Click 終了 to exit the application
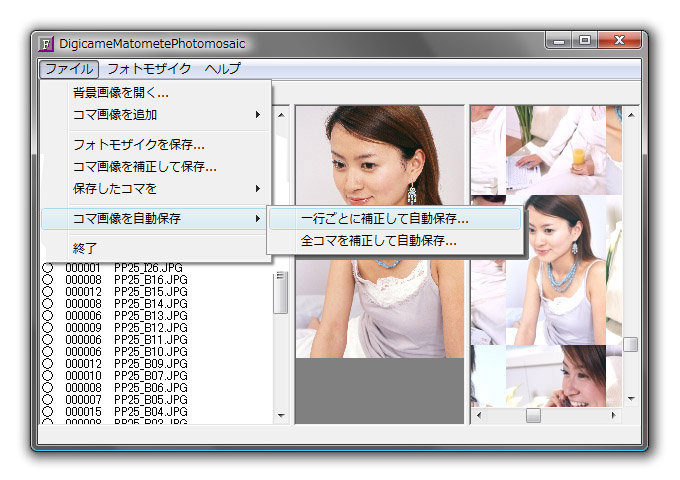680x480 pixels. [x=85, y=247]
